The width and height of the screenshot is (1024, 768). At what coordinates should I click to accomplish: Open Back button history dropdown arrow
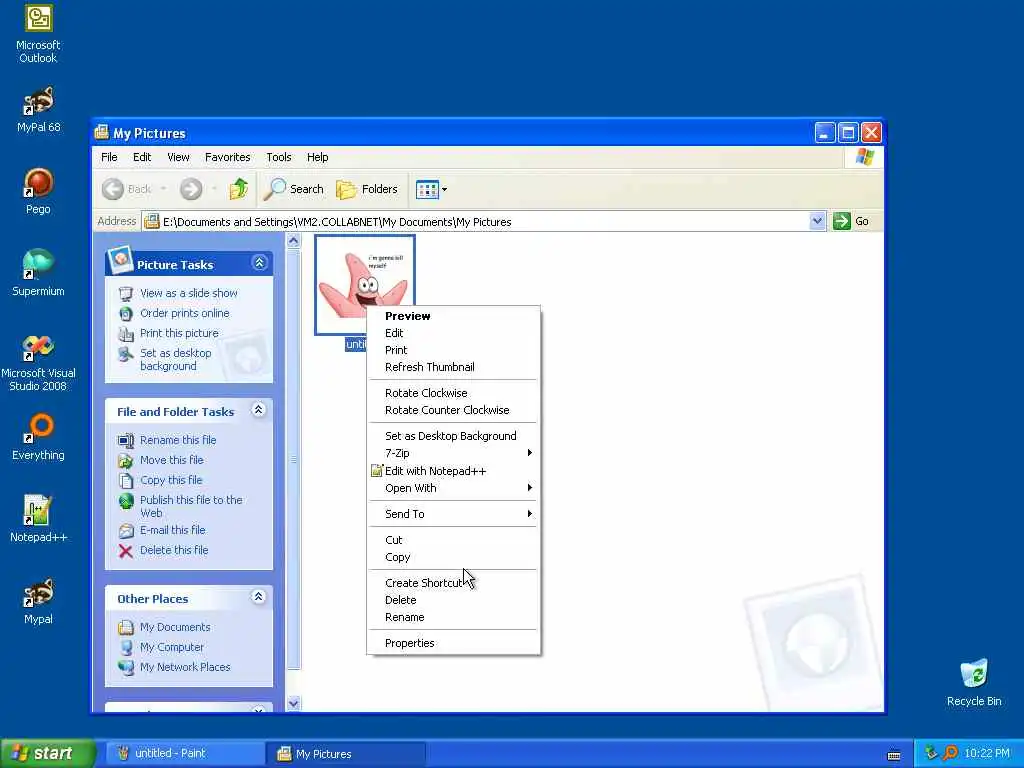click(163, 189)
